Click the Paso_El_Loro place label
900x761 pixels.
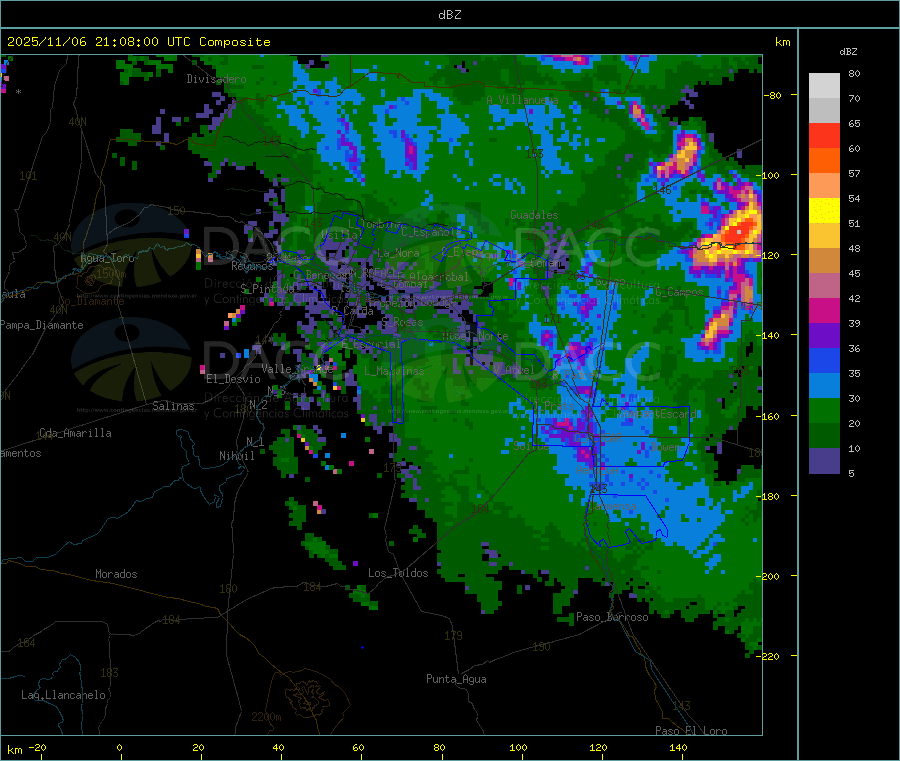(x=691, y=730)
